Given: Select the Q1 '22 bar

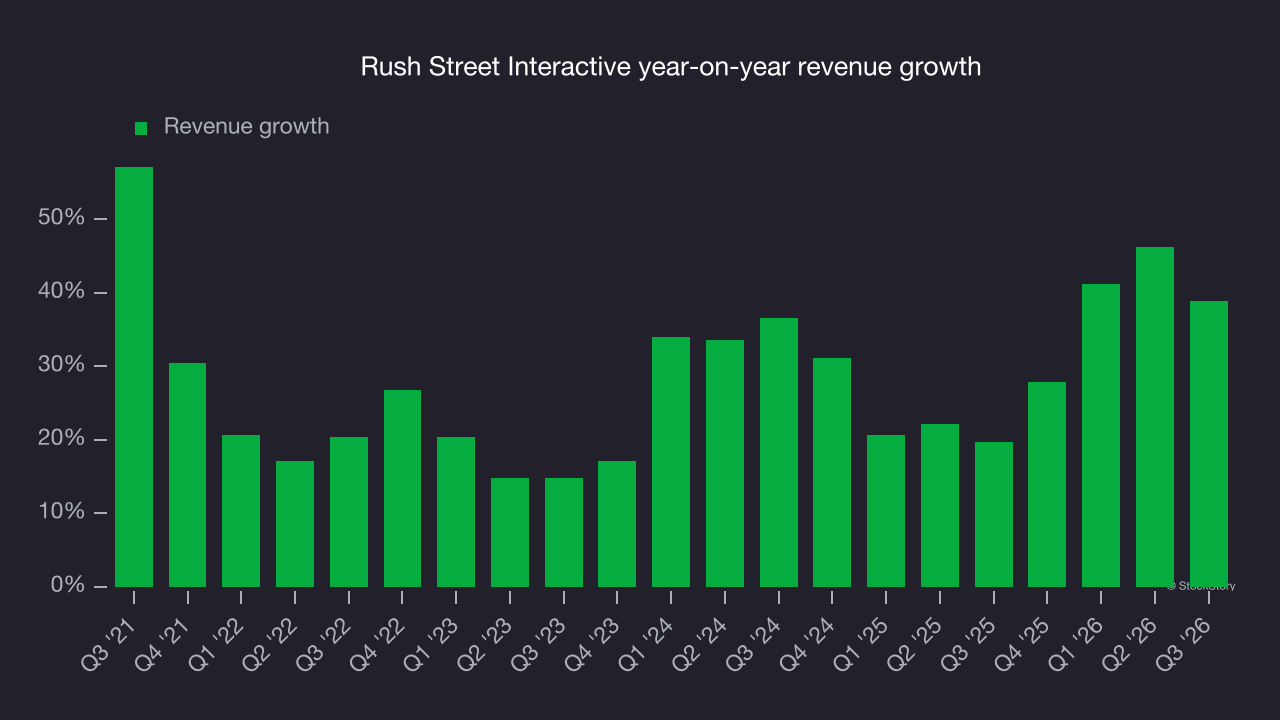Looking at the screenshot, I should click(241, 511).
